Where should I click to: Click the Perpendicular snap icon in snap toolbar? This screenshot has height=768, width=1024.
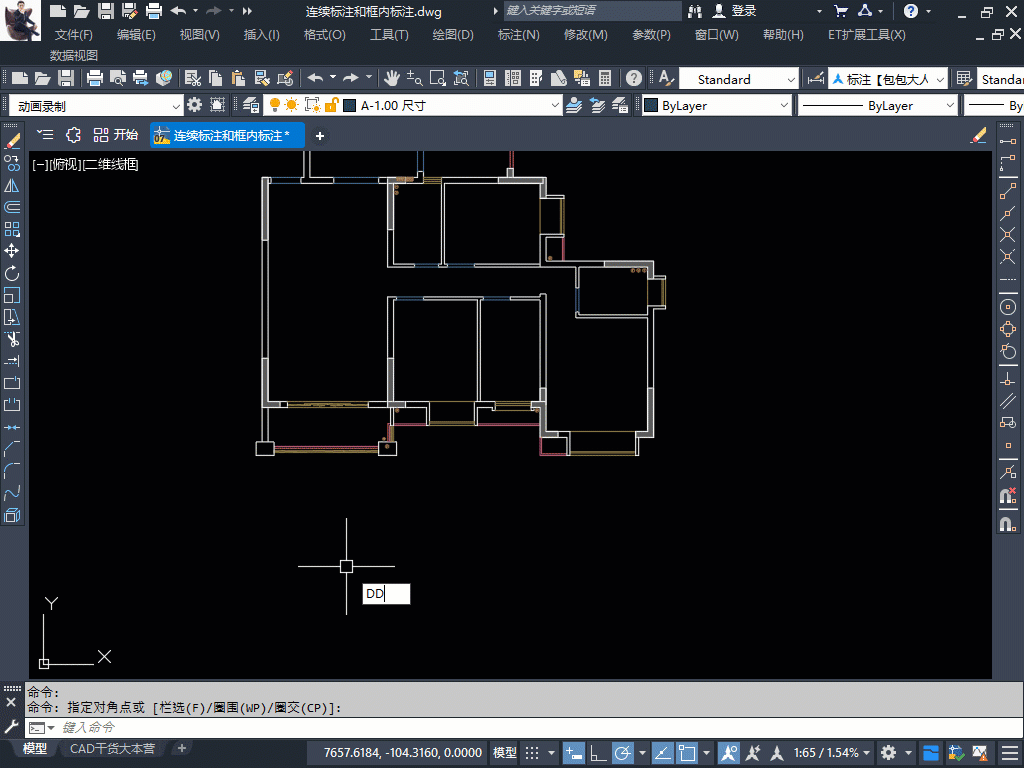pyautogui.click(x=1008, y=379)
